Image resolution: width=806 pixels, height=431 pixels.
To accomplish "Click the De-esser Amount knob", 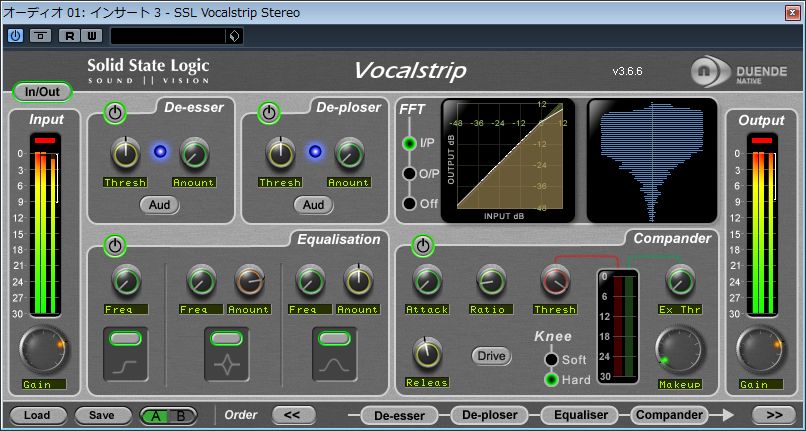I will pos(194,154).
